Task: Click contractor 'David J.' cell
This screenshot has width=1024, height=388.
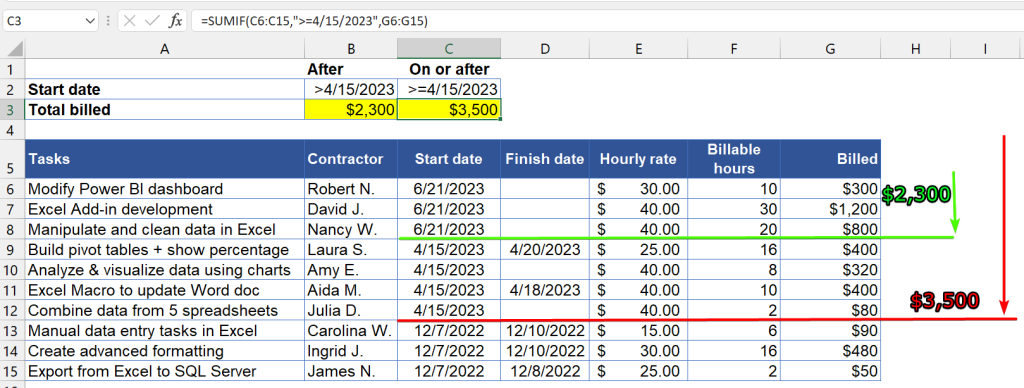Action: pyautogui.click(x=351, y=209)
